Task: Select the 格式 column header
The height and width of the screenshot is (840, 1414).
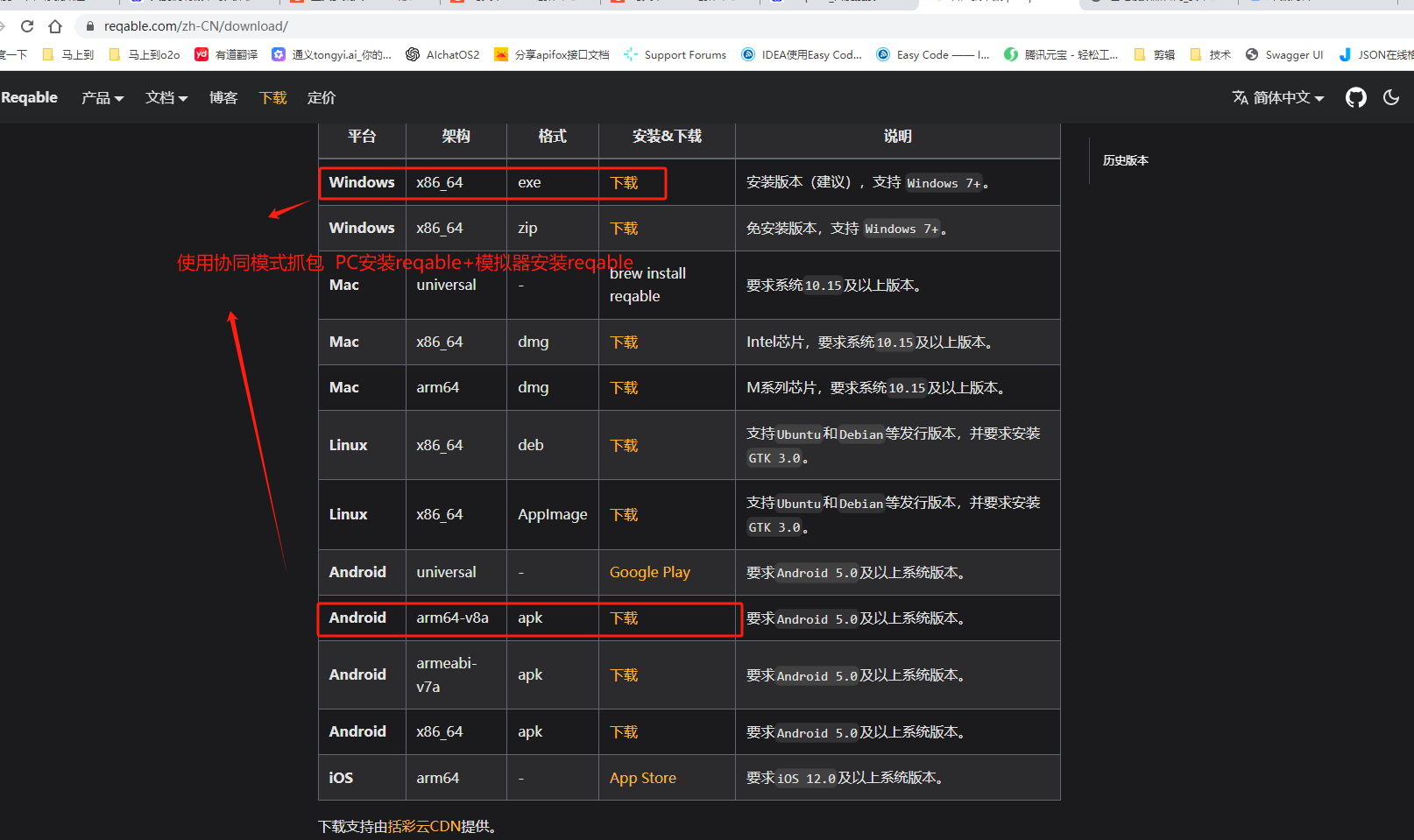Action: coord(553,136)
